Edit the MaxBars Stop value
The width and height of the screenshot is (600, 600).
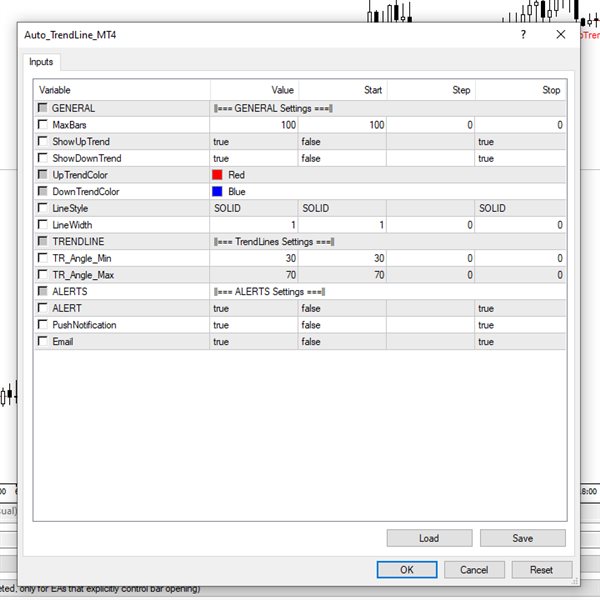520,125
